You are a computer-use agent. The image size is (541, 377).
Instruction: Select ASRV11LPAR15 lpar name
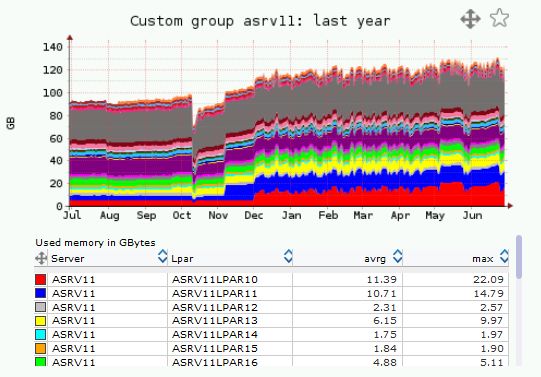tap(215, 348)
